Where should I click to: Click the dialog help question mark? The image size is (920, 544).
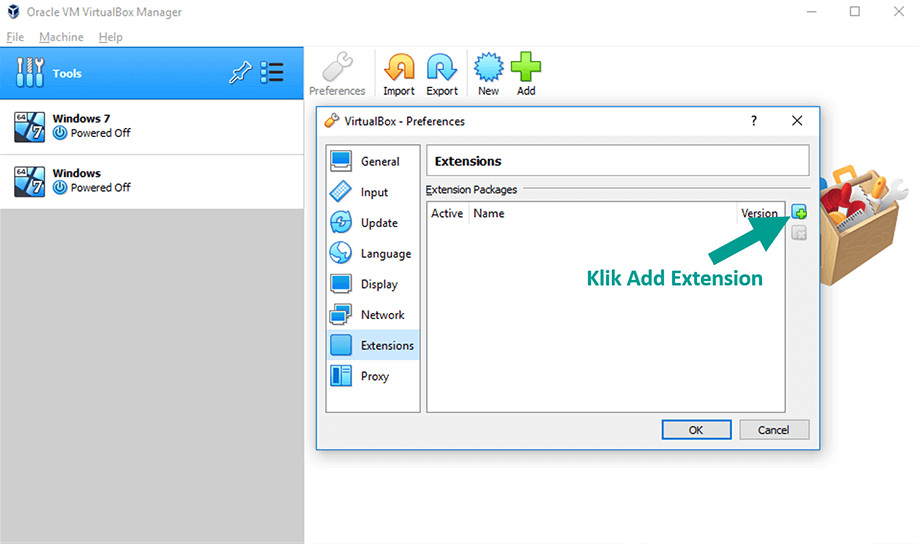(754, 121)
